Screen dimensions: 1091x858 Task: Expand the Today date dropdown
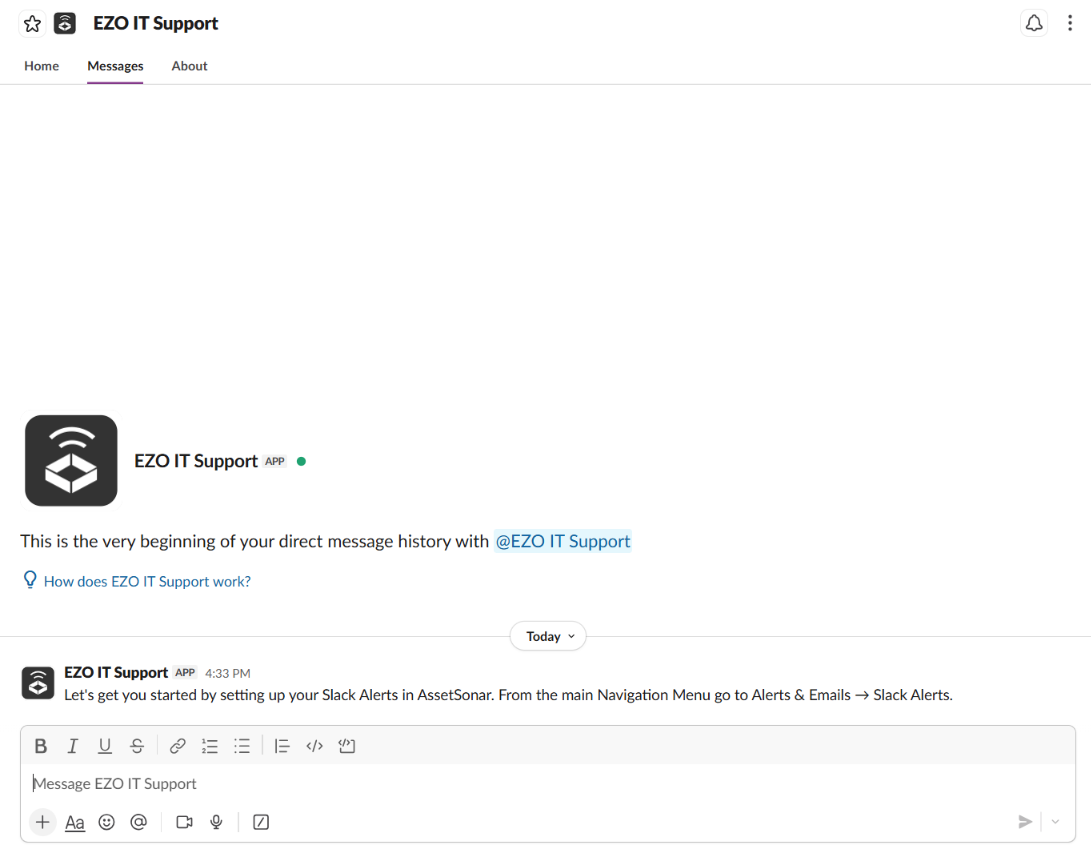point(548,636)
